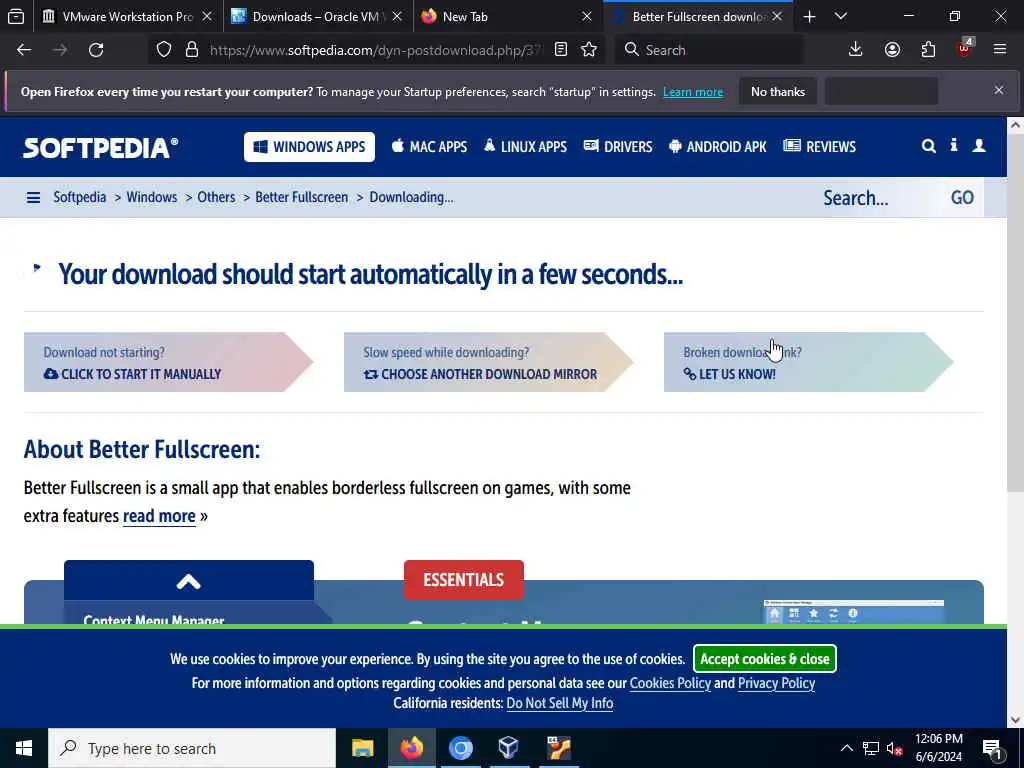1024x768 pixels.
Task: Reload the current page
Action: pyautogui.click(x=96, y=50)
